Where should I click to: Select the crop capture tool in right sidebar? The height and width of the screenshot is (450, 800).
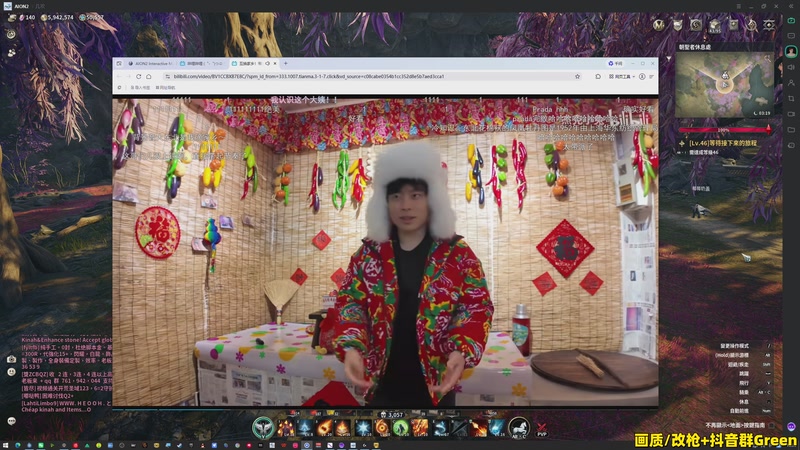pos(791,98)
